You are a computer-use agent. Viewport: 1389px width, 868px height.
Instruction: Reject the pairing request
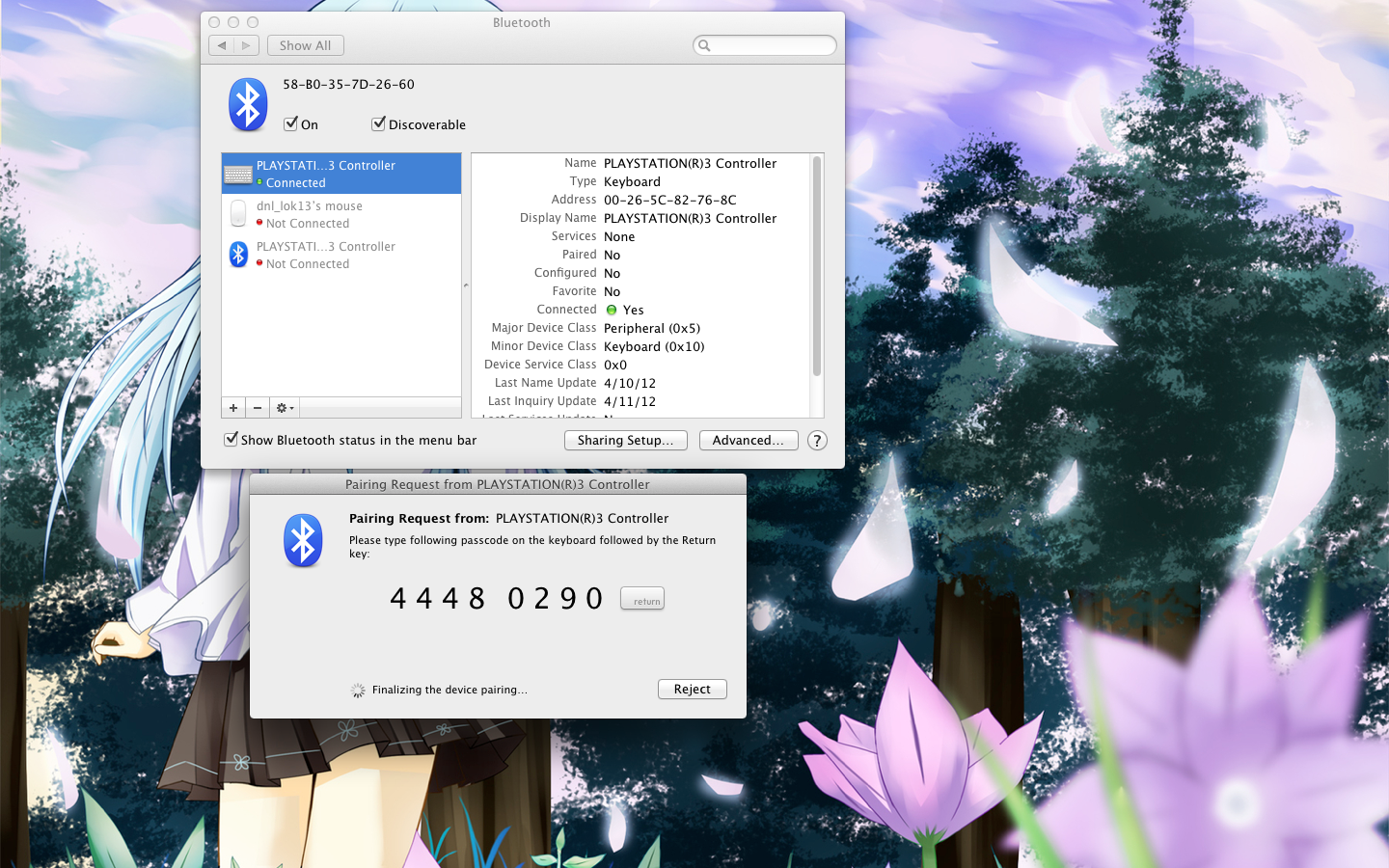pyautogui.click(x=693, y=689)
